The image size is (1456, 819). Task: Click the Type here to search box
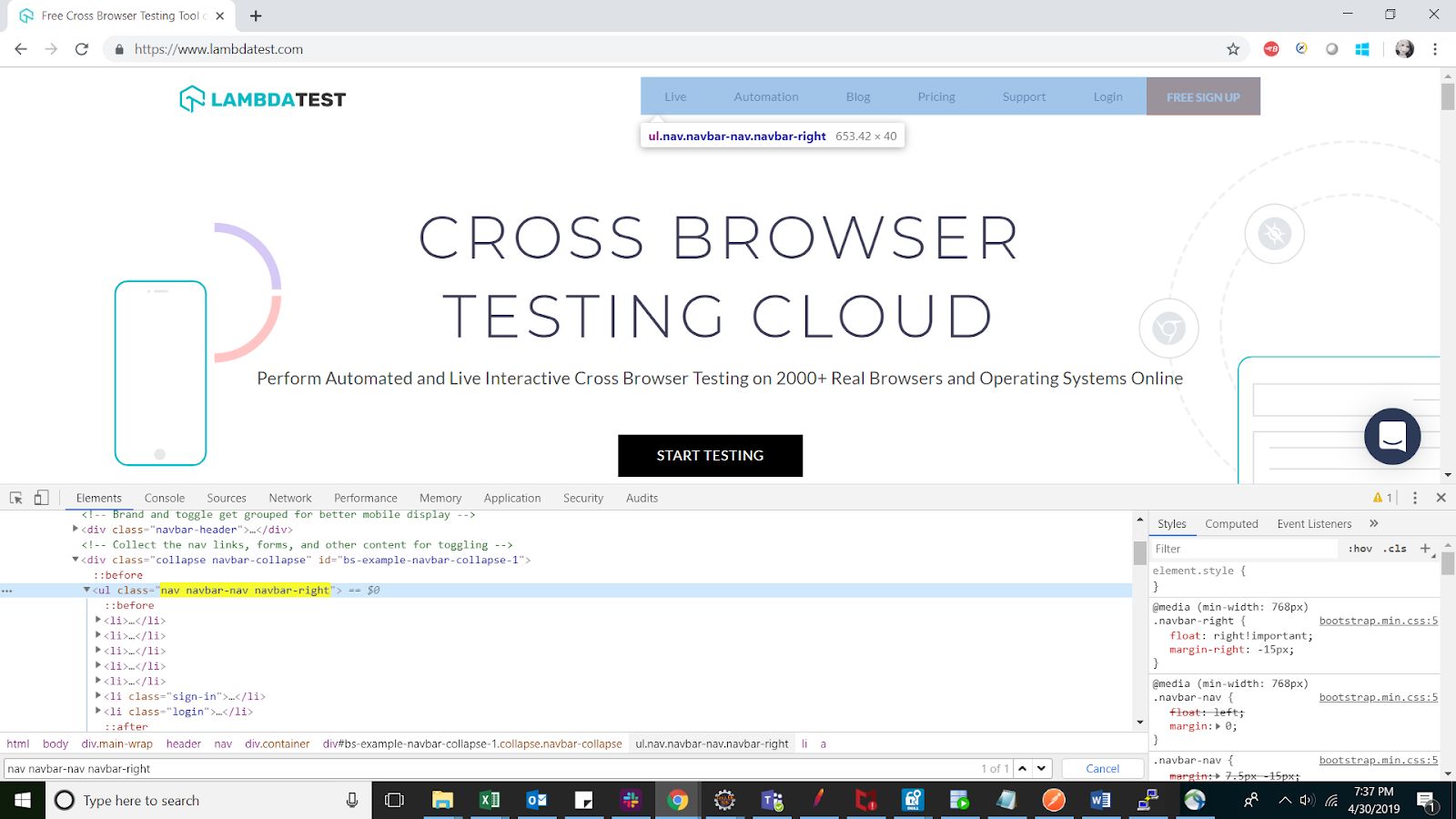coord(209,800)
